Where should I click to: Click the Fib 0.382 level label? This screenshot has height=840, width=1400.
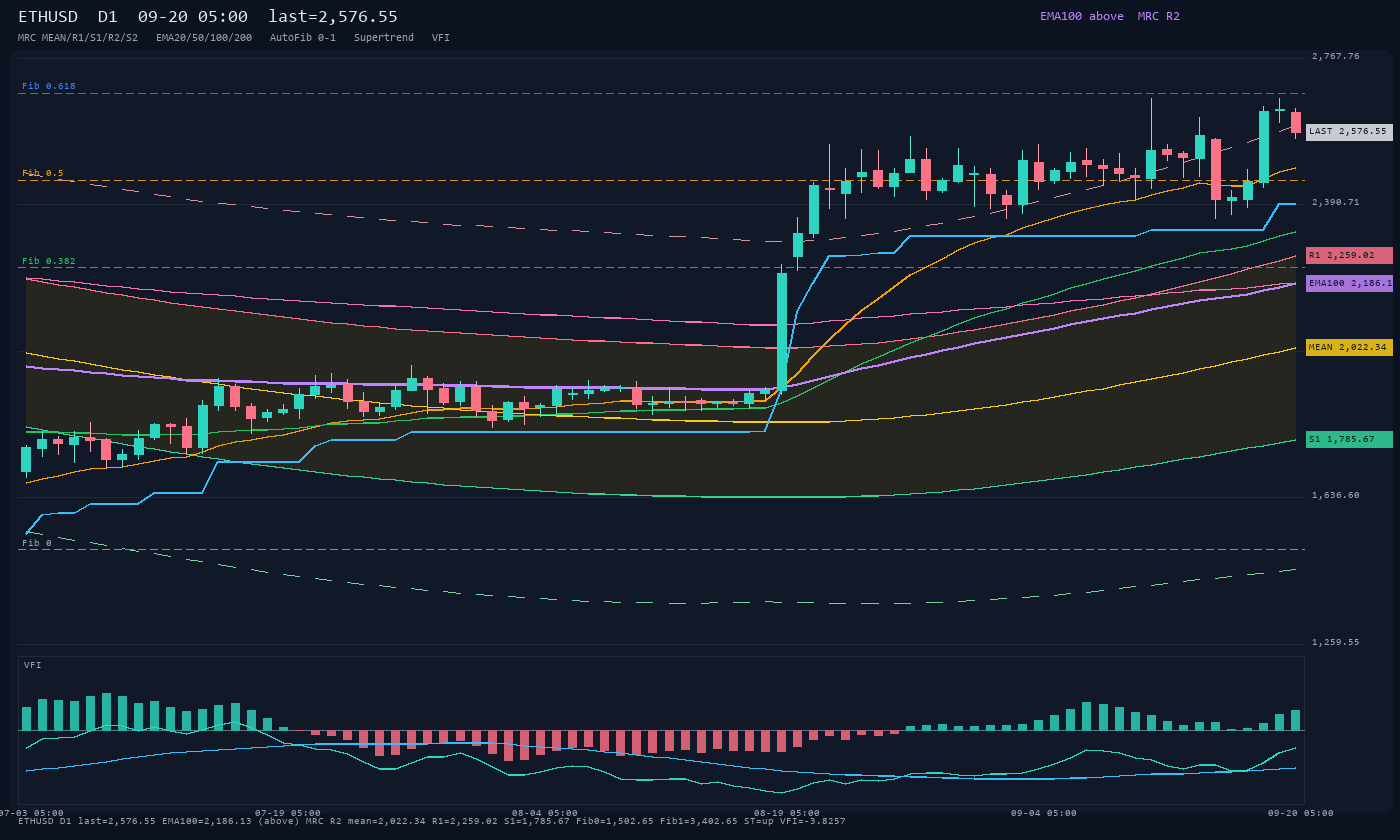point(49,262)
